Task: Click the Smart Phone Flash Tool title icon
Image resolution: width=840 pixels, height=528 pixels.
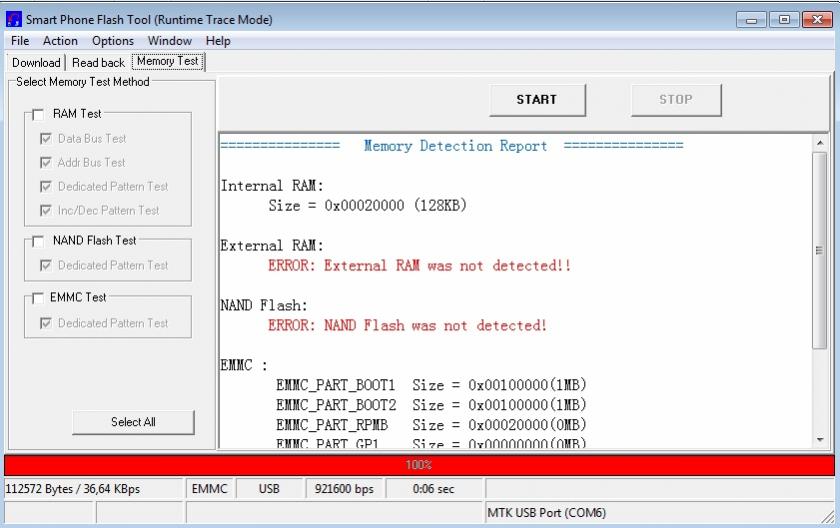Action: coord(13,19)
